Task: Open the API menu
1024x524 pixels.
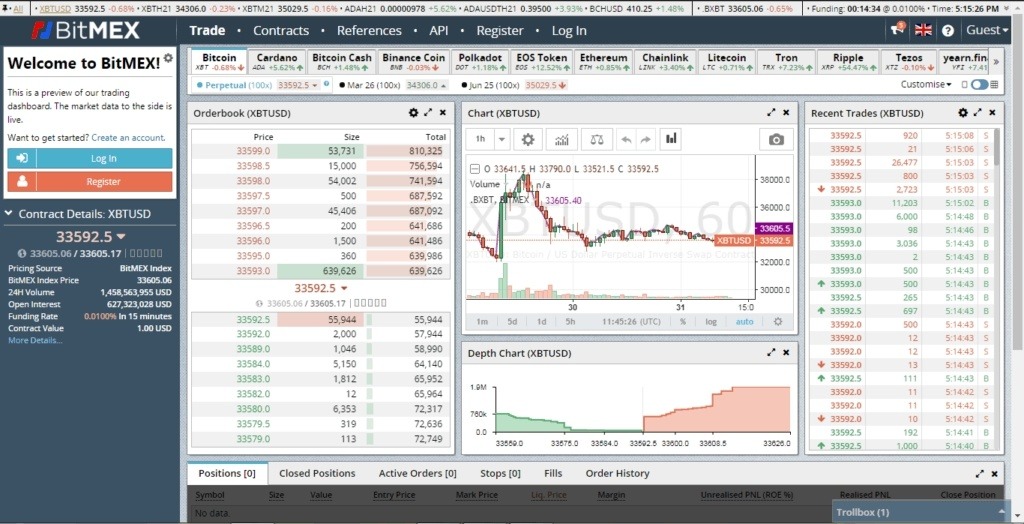Action: click(x=439, y=31)
